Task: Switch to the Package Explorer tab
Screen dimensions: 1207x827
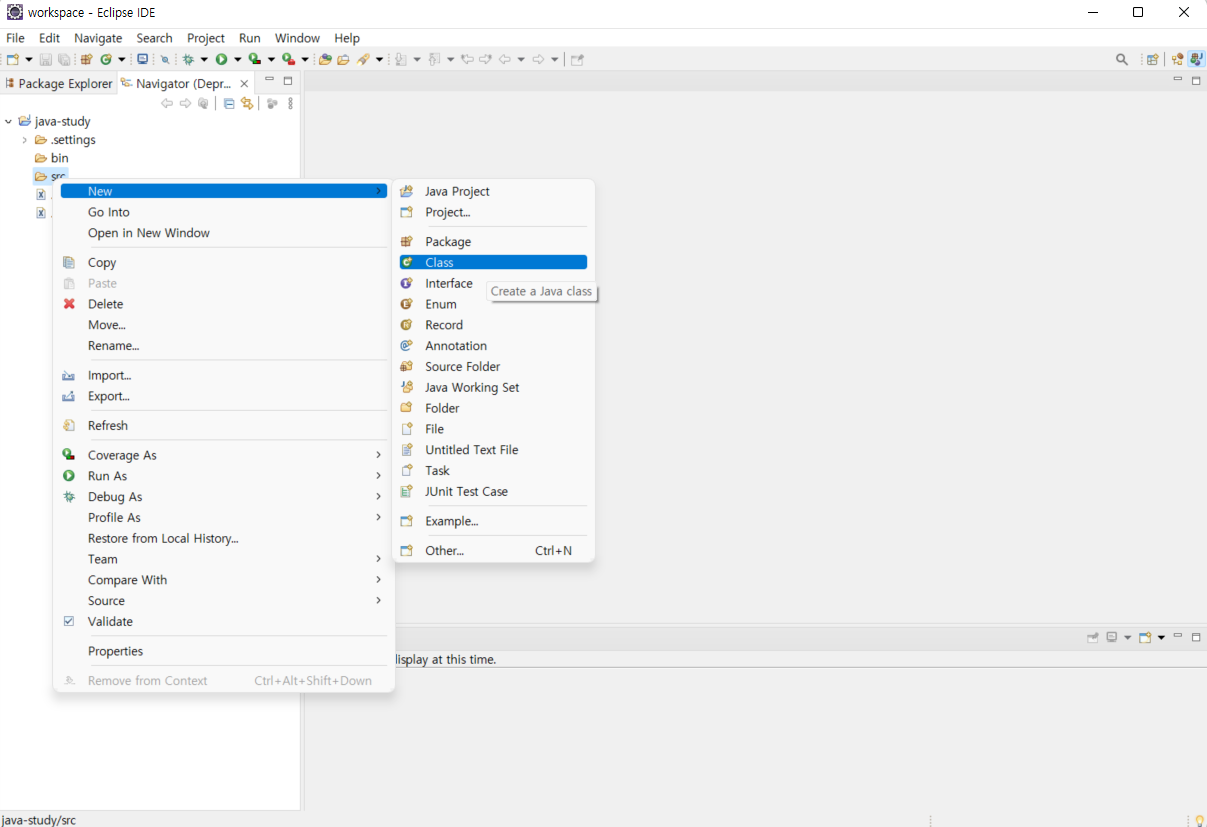Action: coord(59,84)
